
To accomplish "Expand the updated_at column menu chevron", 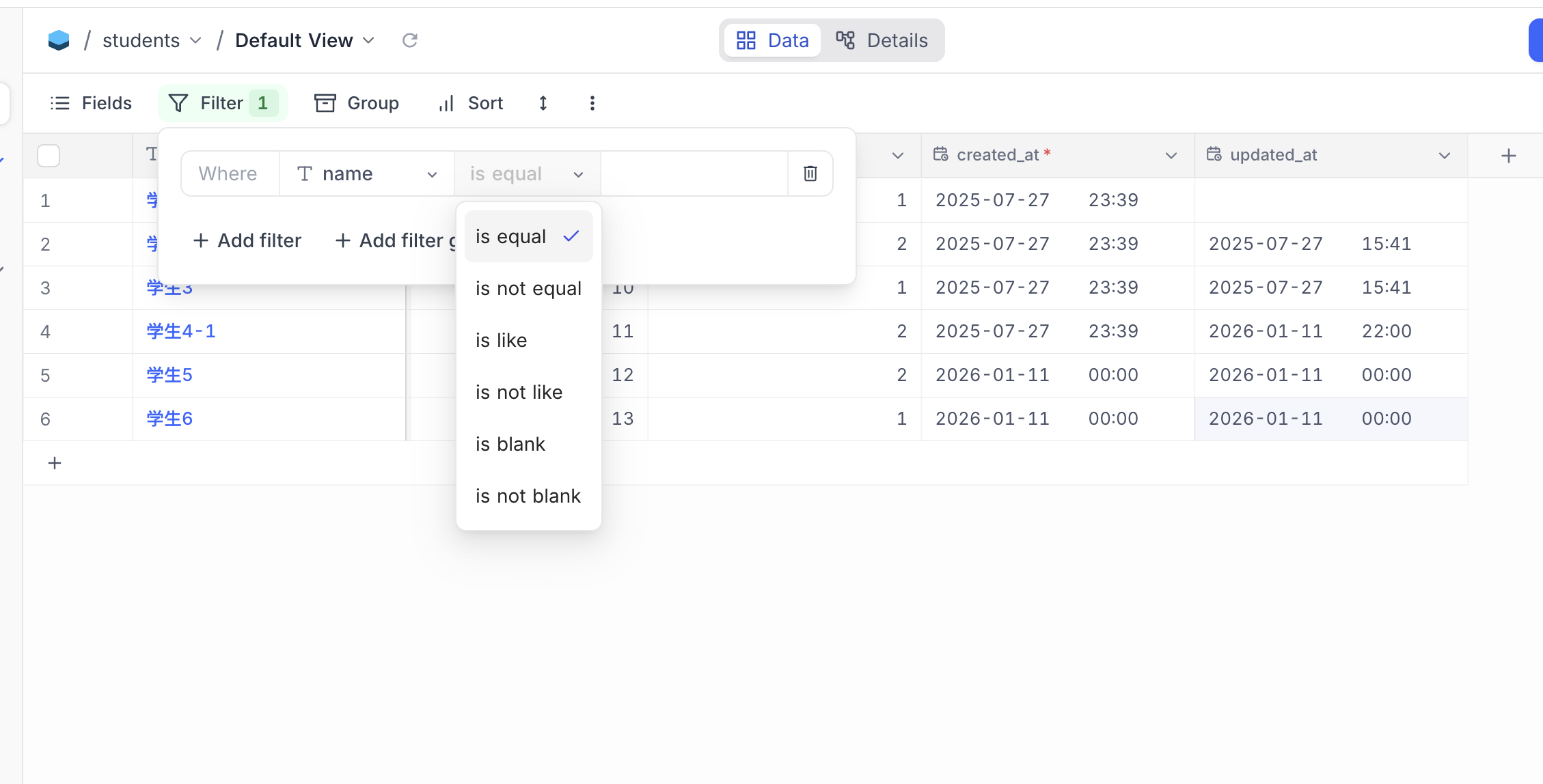I will [1444, 156].
